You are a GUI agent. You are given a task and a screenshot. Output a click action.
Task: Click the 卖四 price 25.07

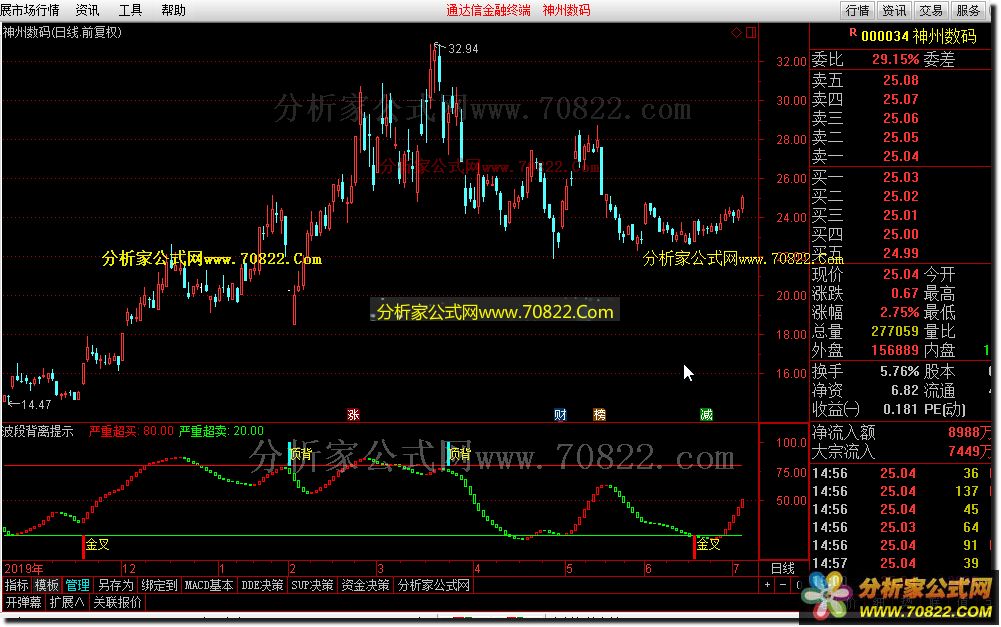(901, 100)
